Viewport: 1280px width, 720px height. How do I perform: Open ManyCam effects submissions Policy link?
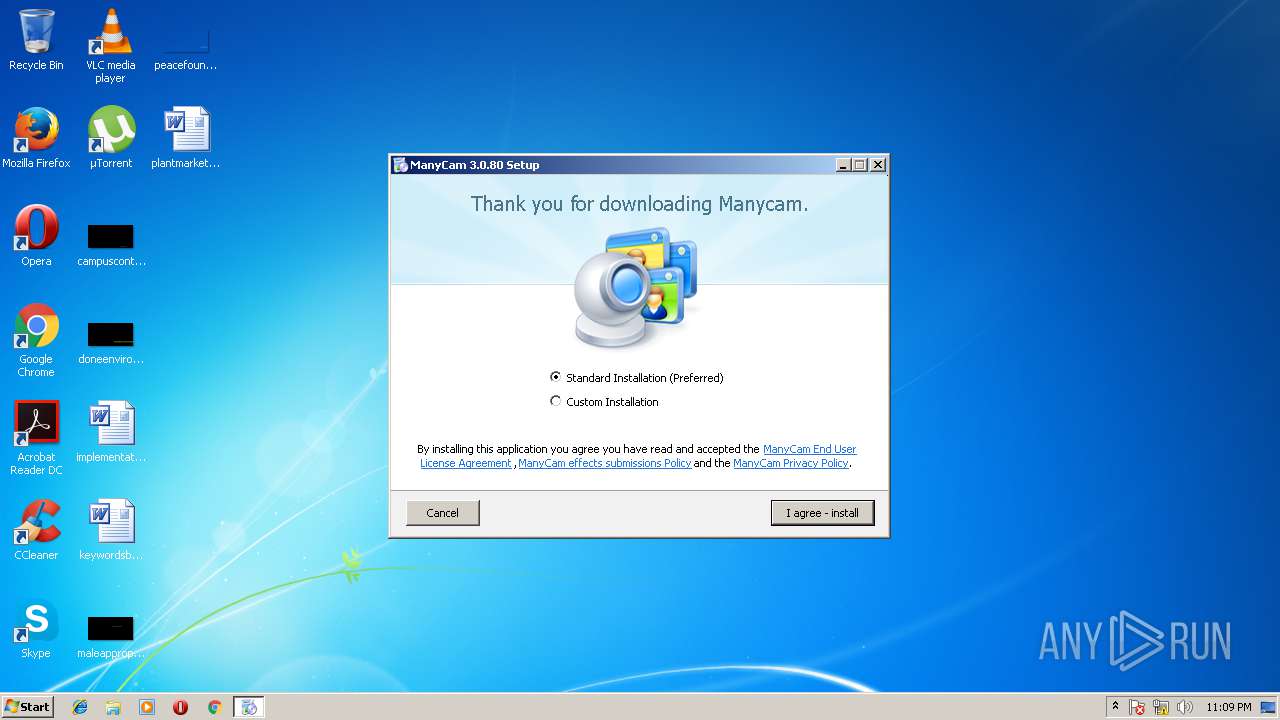coord(604,463)
